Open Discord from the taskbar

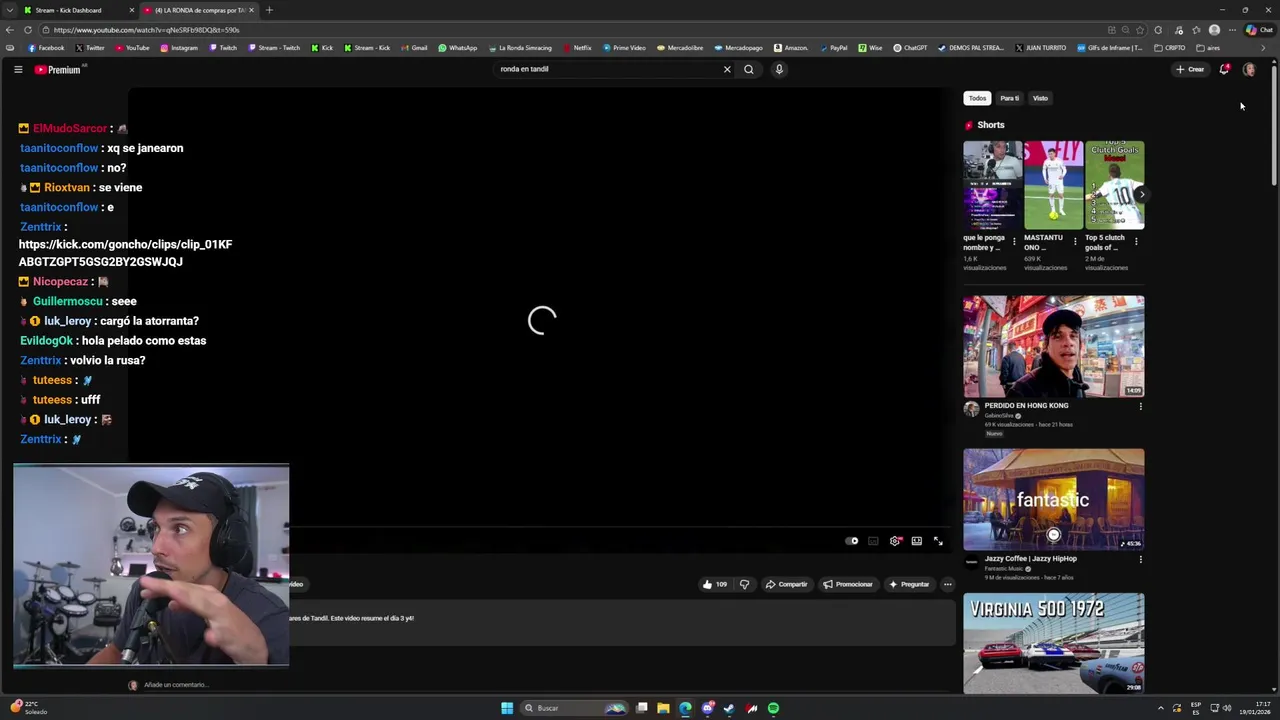click(707, 708)
